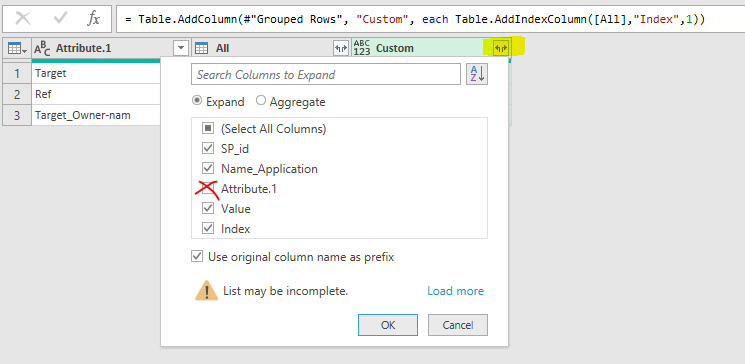The height and width of the screenshot is (364, 745).
Task: Select the Expand radio option
Action: click(x=196, y=101)
